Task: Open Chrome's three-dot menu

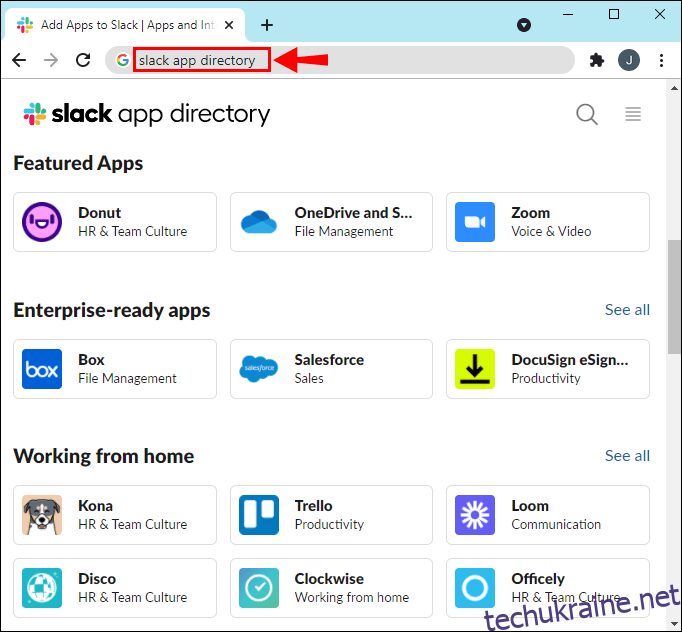Action: 661,60
